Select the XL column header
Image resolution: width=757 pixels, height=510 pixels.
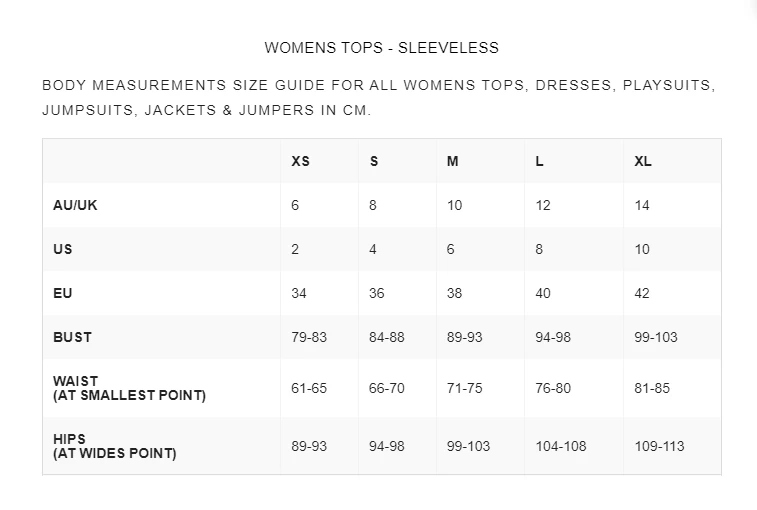click(643, 161)
